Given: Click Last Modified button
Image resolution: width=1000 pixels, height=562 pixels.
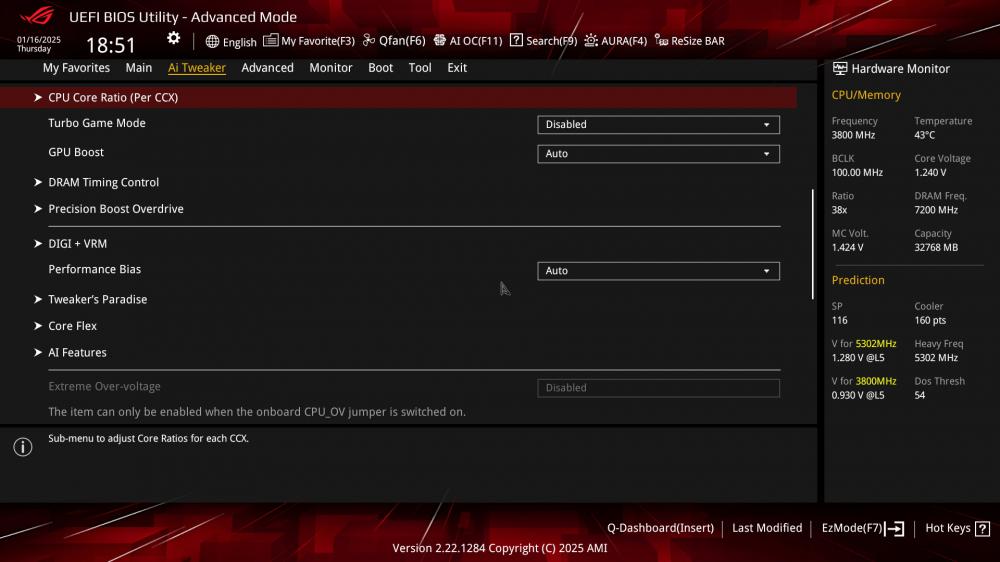Looking at the screenshot, I should (767, 528).
